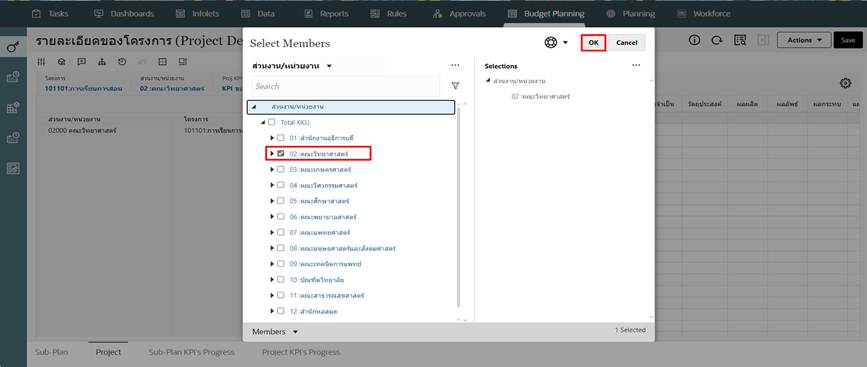Click the filter funnel icon beside Search
Screen dimensions: 867x367
pyautogui.click(x=455, y=86)
